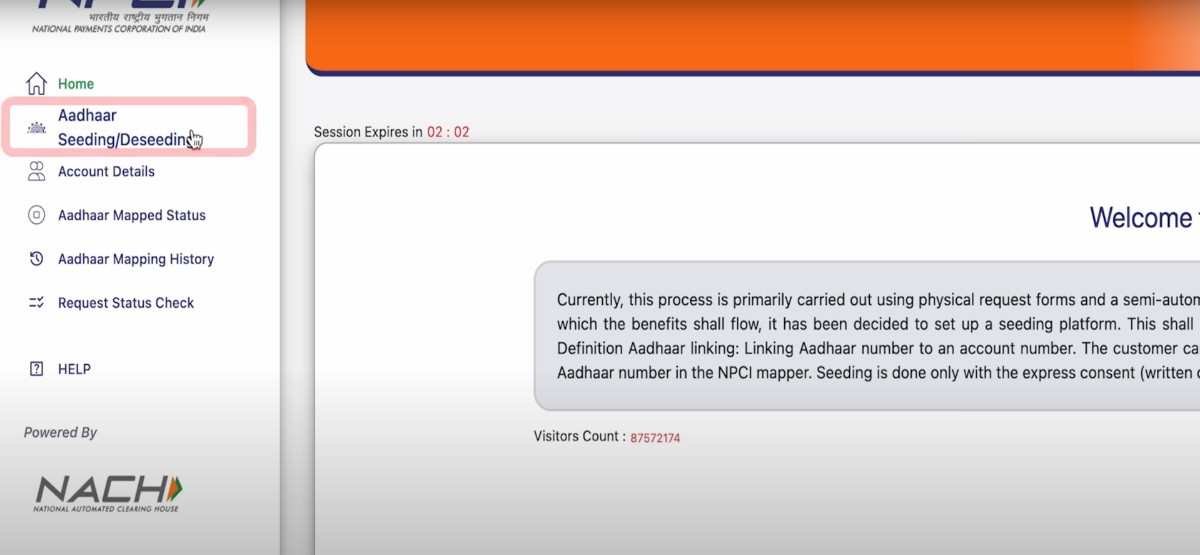Click the visitors count number

[655, 438]
